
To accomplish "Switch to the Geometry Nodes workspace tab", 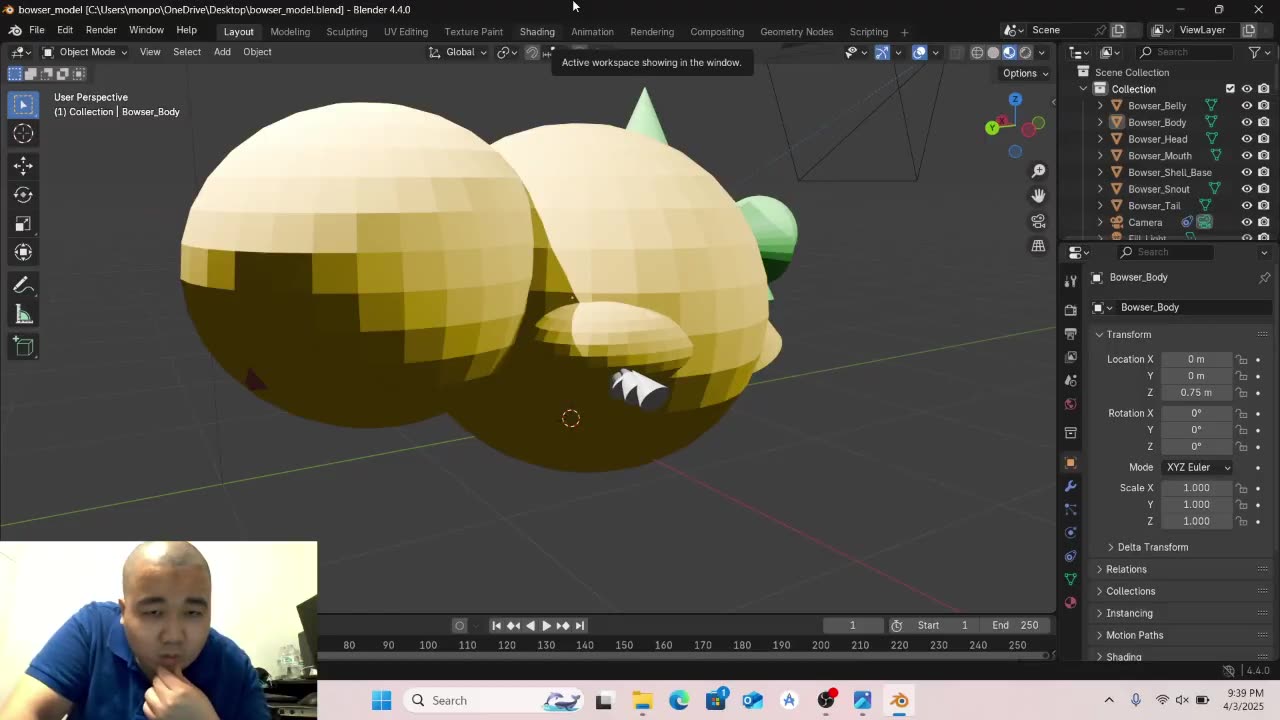I will point(796,31).
